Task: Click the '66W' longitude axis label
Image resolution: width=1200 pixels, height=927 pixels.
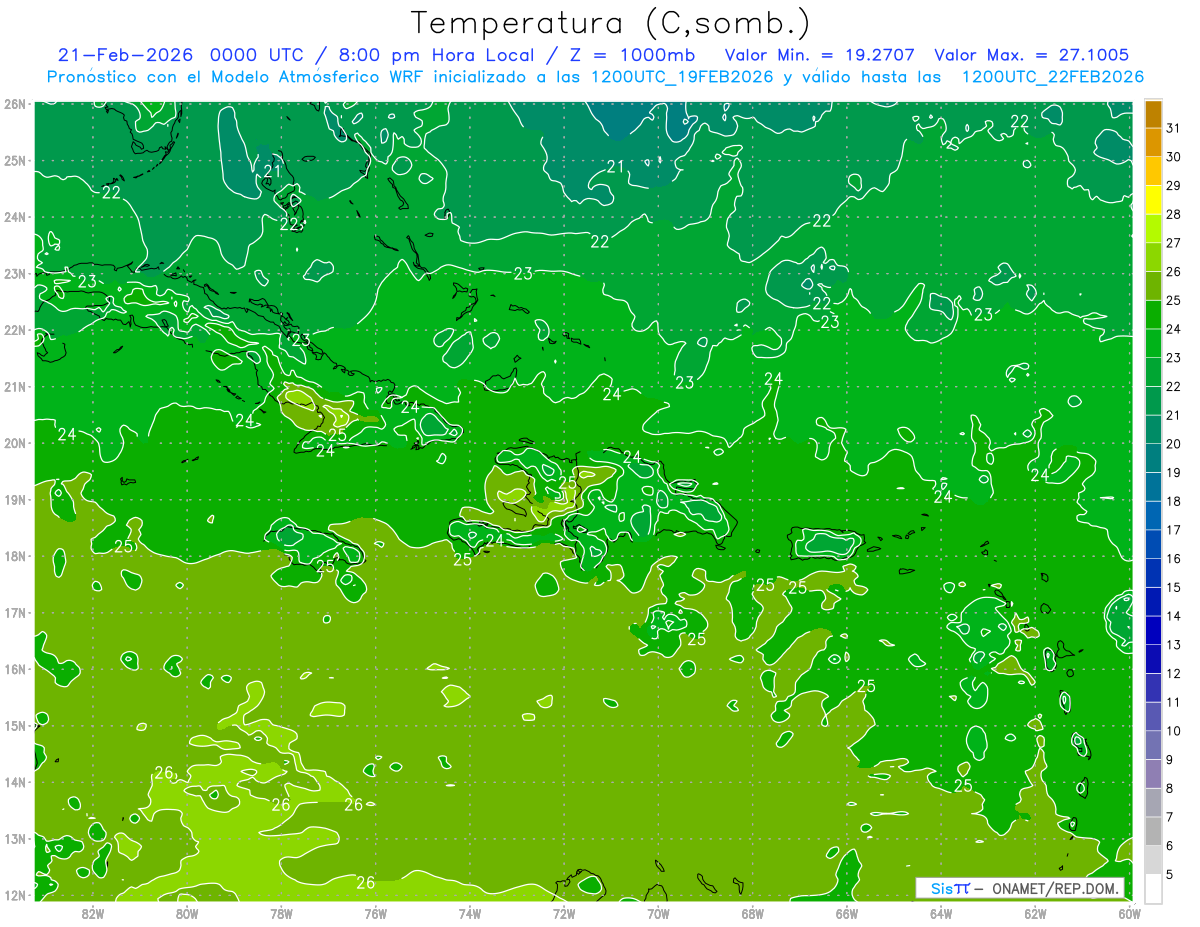Action: tap(847, 913)
